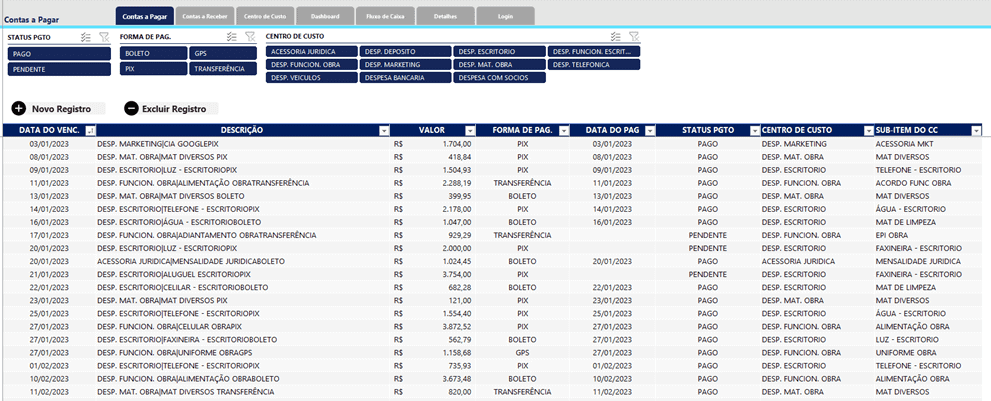Switch to Contas a Pagar tab

coord(145,16)
